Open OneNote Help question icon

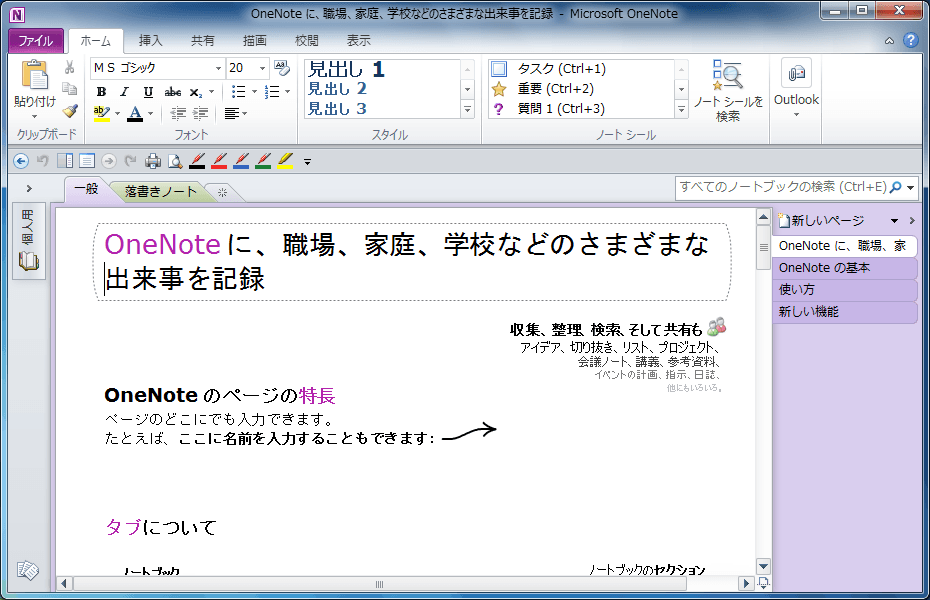[x=910, y=40]
